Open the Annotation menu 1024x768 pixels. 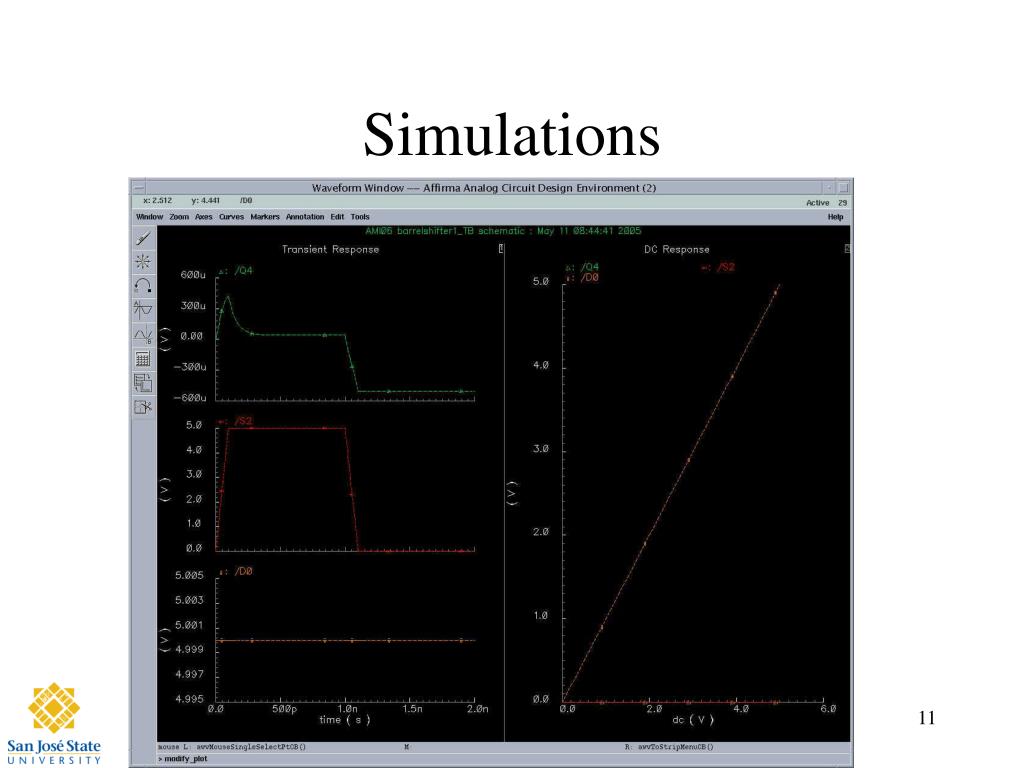click(304, 217)
